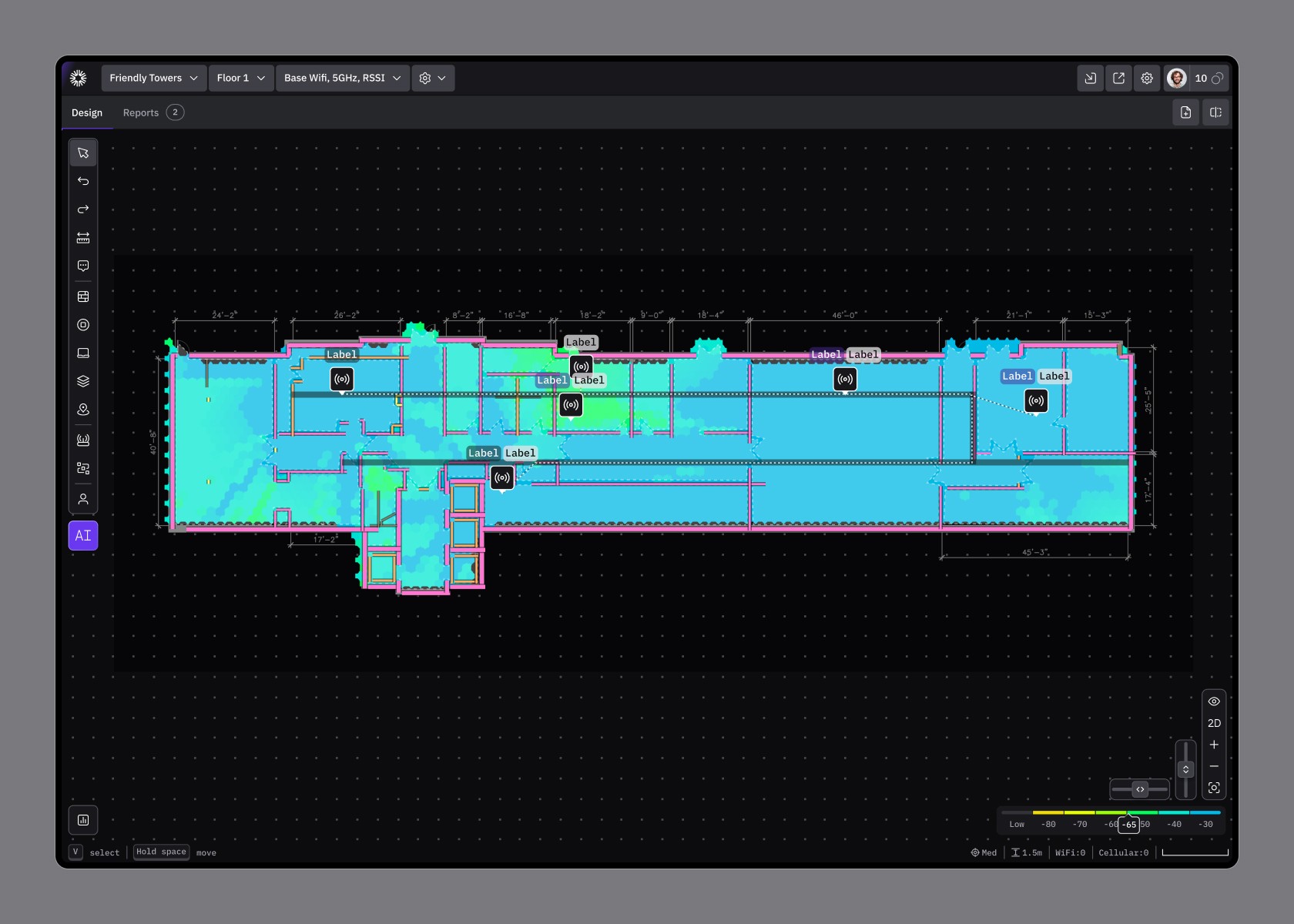Toggle the 2D view mode
This screenshot has height=924, width=1294.
(1214, 723)
